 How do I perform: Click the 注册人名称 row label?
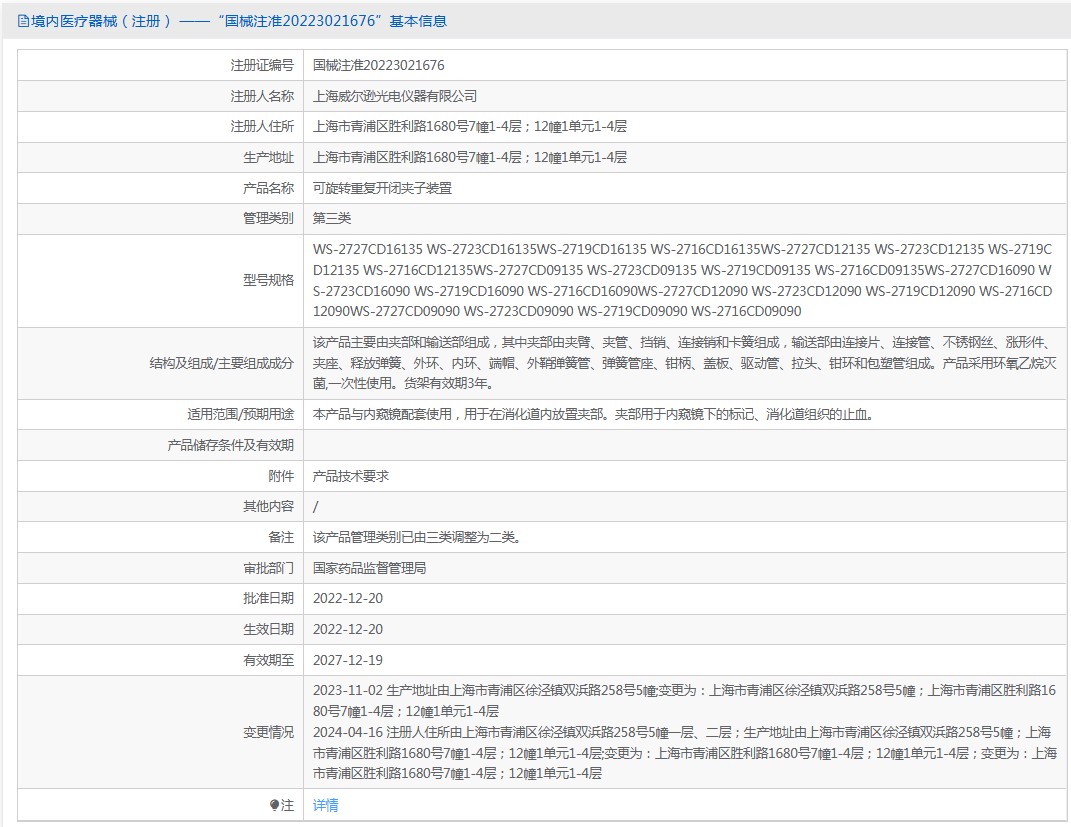pyautogui.click(x=262, y=96)
